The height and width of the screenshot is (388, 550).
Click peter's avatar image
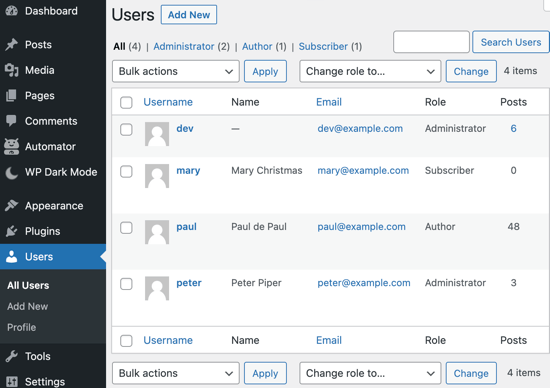pyautogui.click(x=157, y=288)
